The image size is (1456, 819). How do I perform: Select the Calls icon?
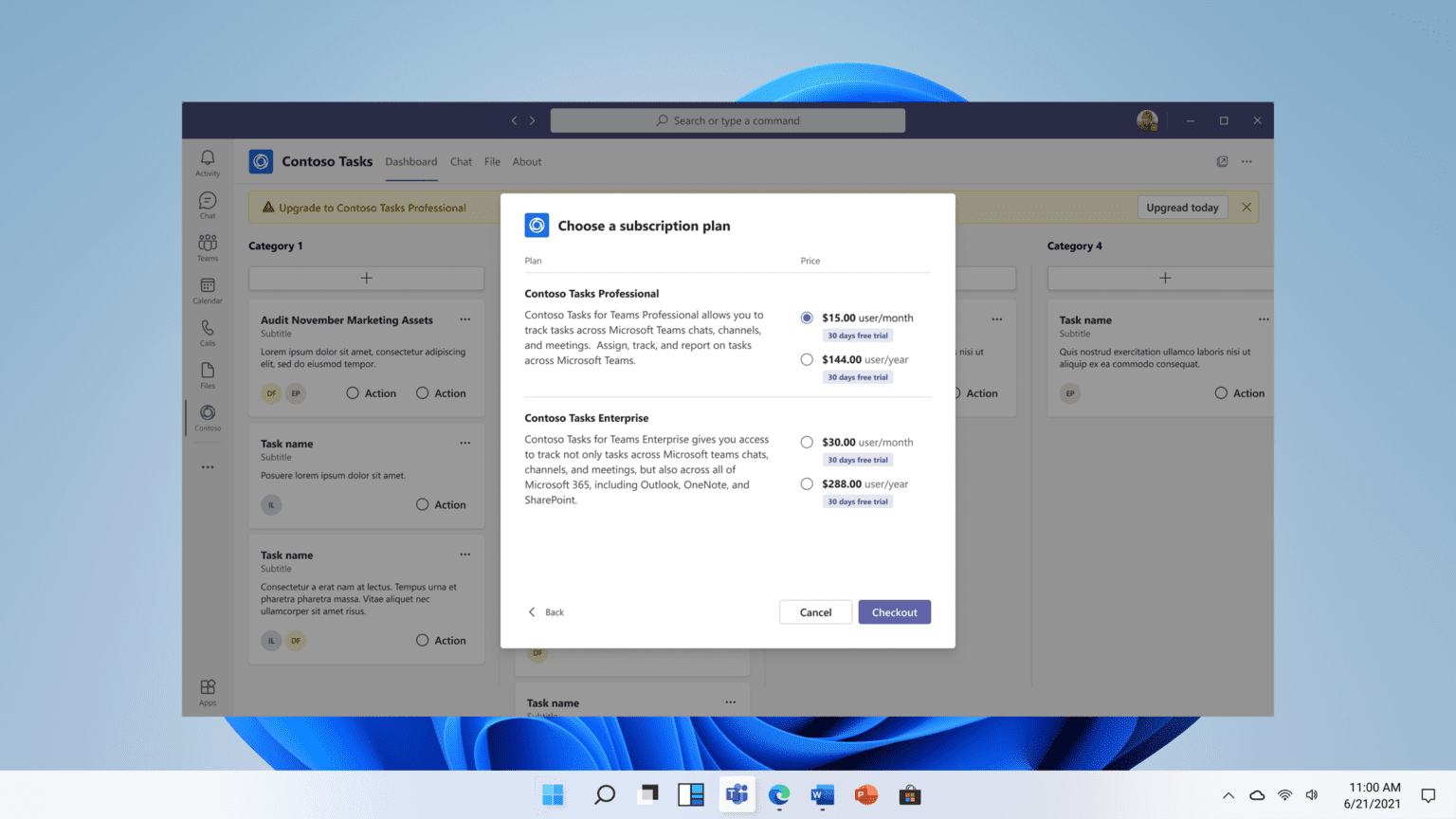pyautogui.click(x=207, y=330)
